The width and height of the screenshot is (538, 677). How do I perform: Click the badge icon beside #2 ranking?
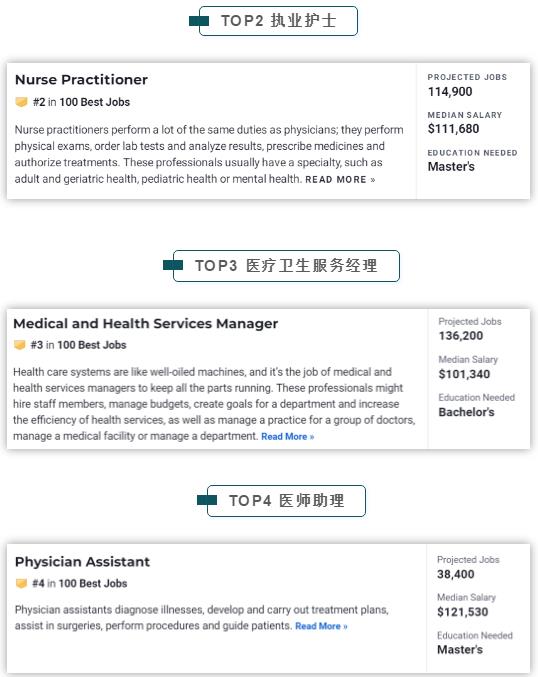tap(21, 102)
